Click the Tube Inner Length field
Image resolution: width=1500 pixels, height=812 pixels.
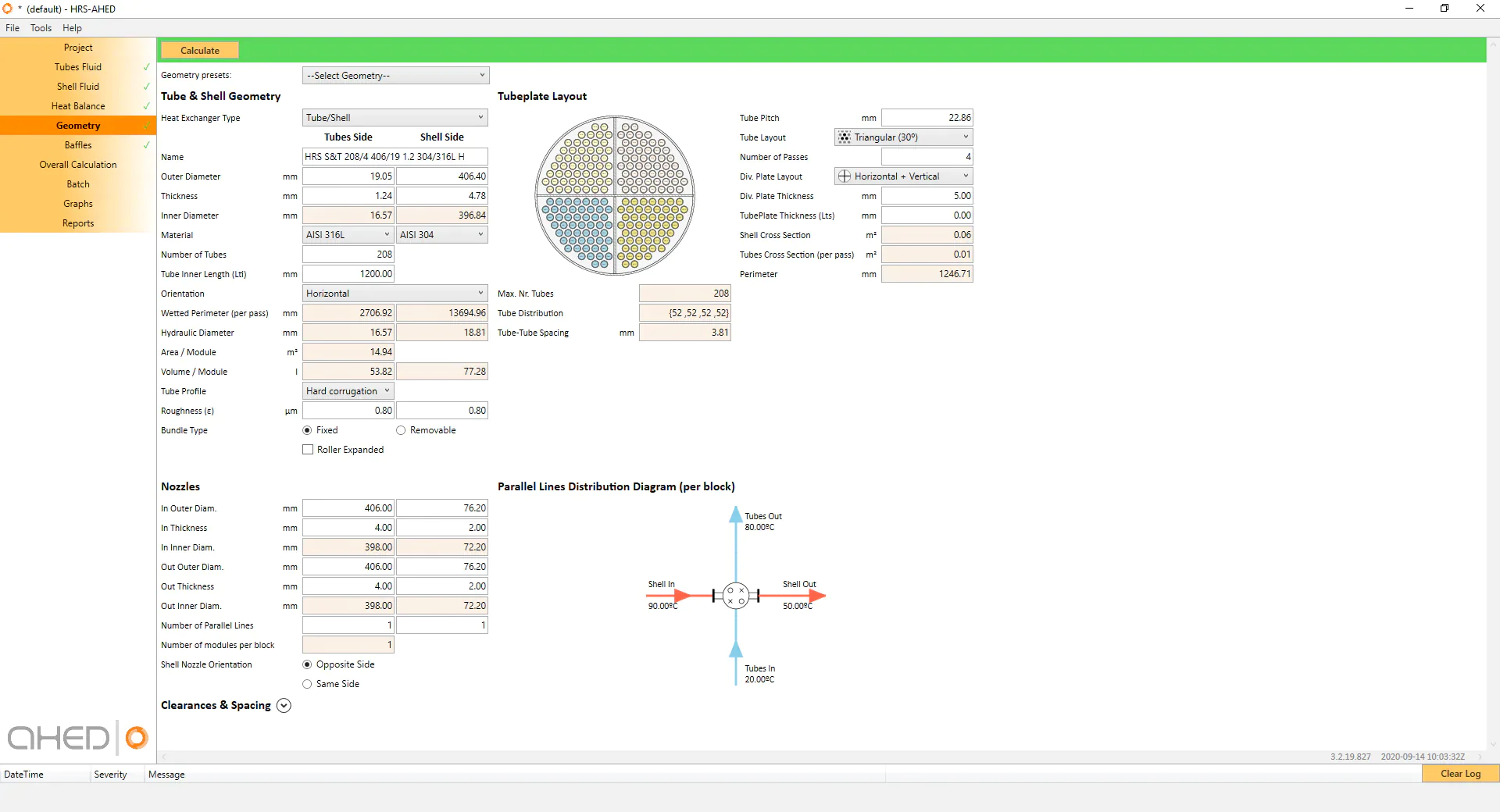348,274
